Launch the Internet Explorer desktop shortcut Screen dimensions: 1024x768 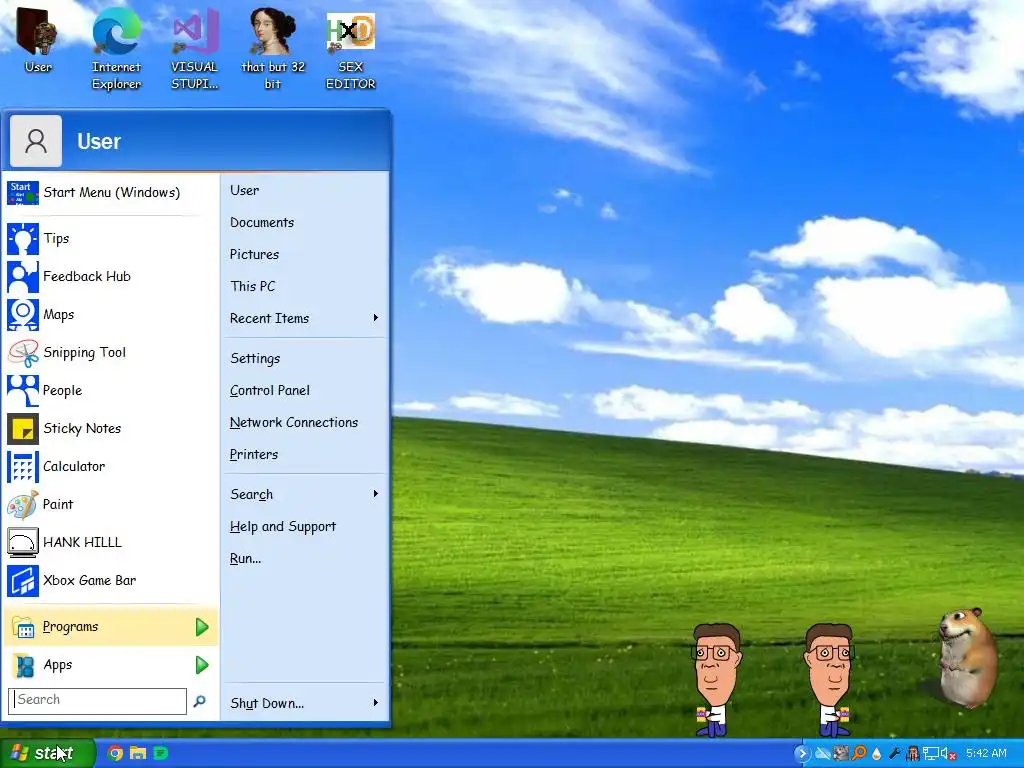click(116, 49)
